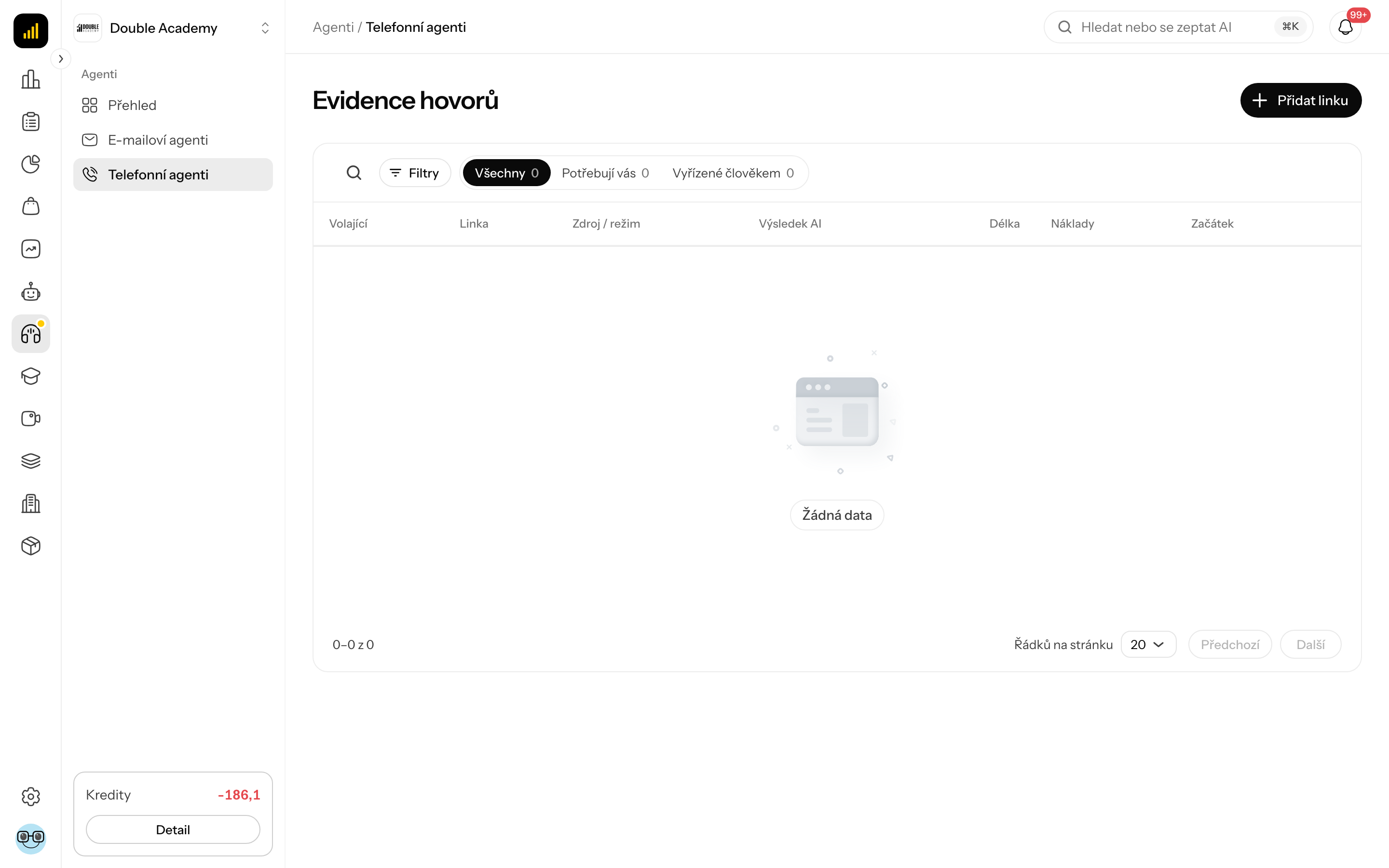This screenshot has height=868, width=1389.
Task: Sort by Volající column header
Action: (x=348, y=223)
